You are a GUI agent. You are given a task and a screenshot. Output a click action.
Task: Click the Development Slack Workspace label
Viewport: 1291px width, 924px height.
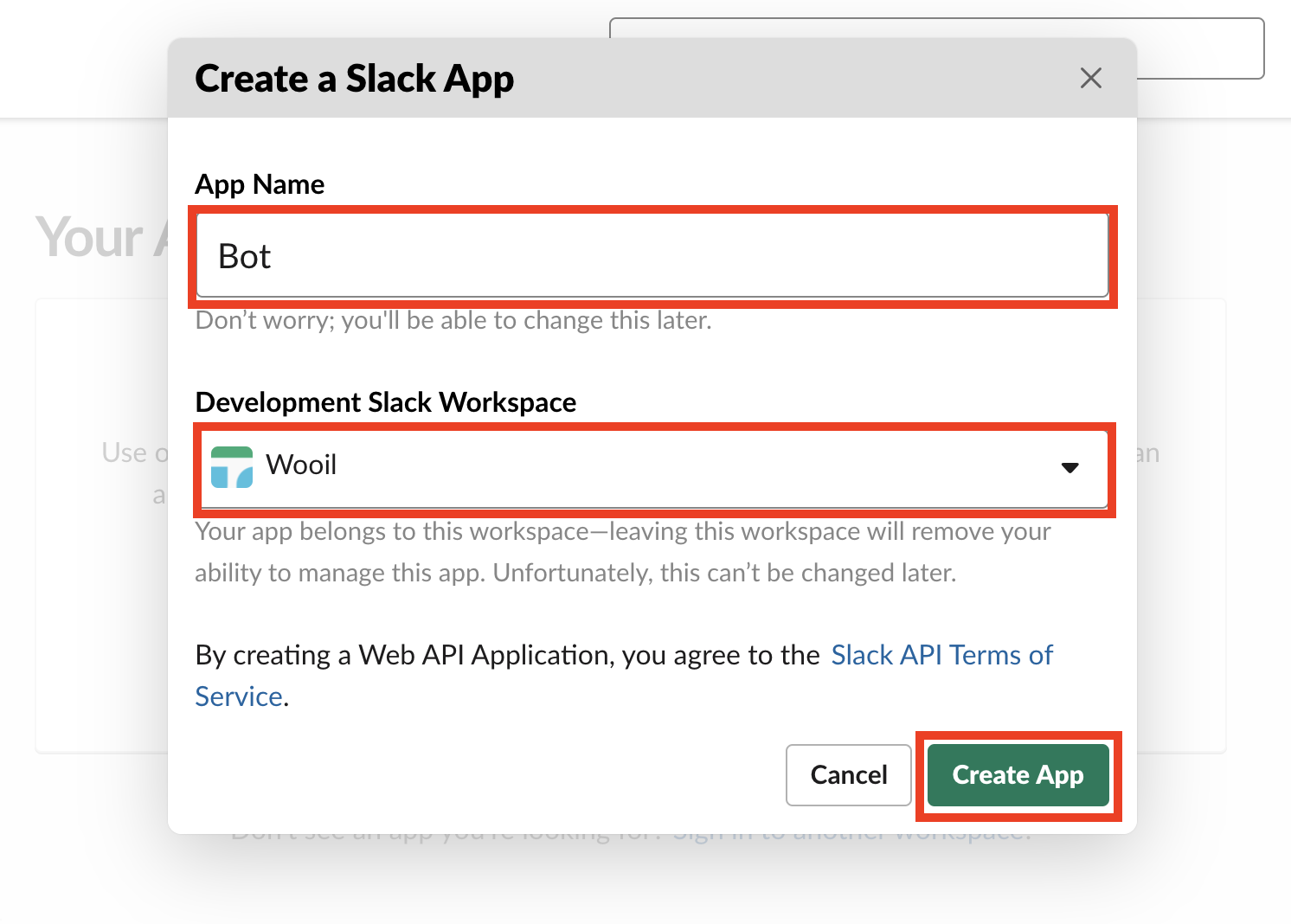(386, 402)
